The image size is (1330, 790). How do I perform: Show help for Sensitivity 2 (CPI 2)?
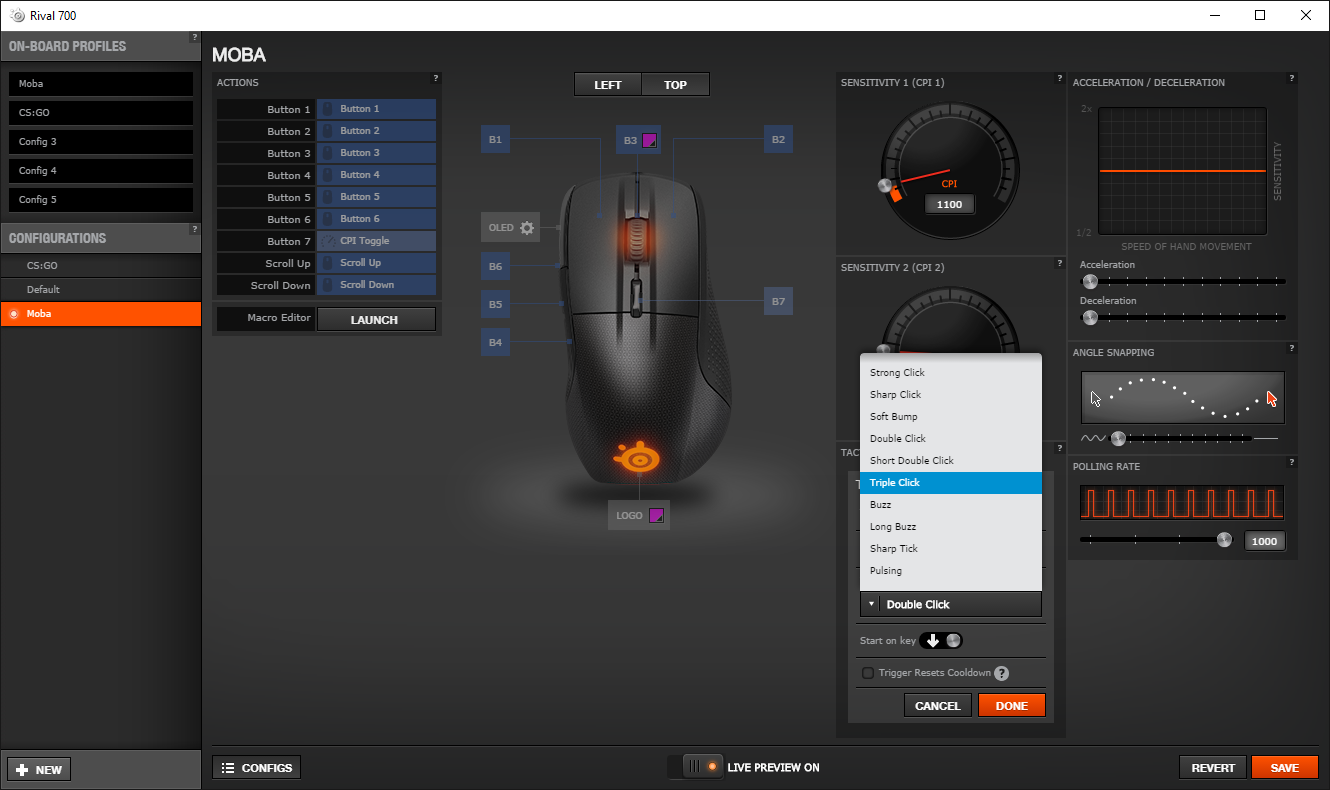pos(1060,263)
